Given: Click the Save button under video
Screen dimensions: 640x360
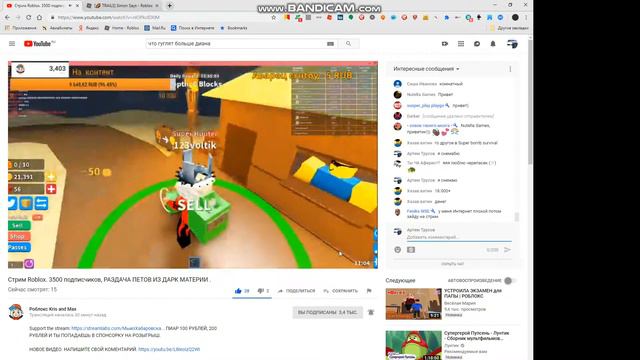Looking at the screenshot, I should (340, 291).
